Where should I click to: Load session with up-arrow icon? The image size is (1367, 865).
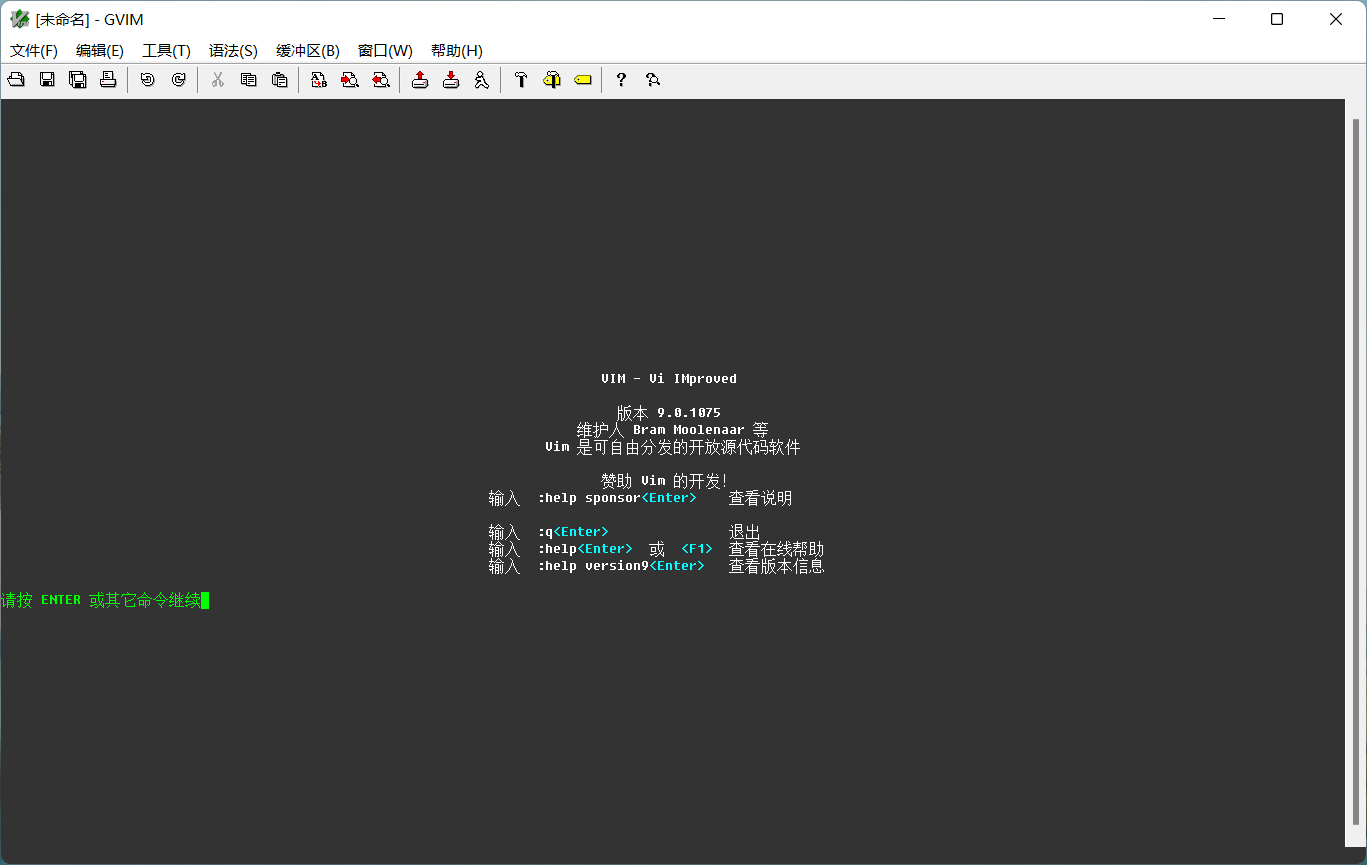tap(421, 80)
